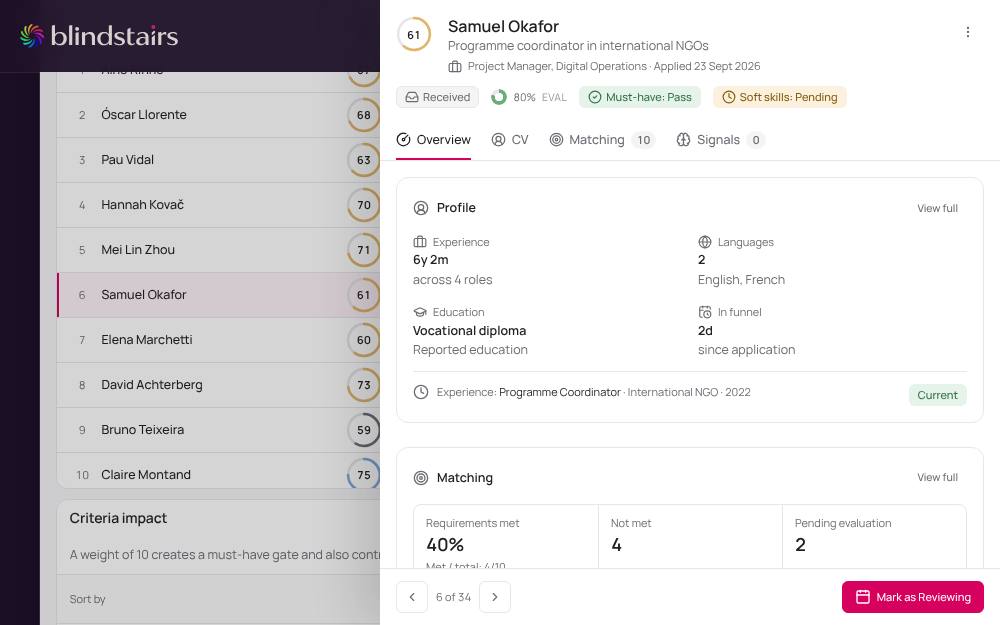Click the 80% evaluation progress ring
Viewport: 1000px width, 625px height.
click(x=499, y=97)
